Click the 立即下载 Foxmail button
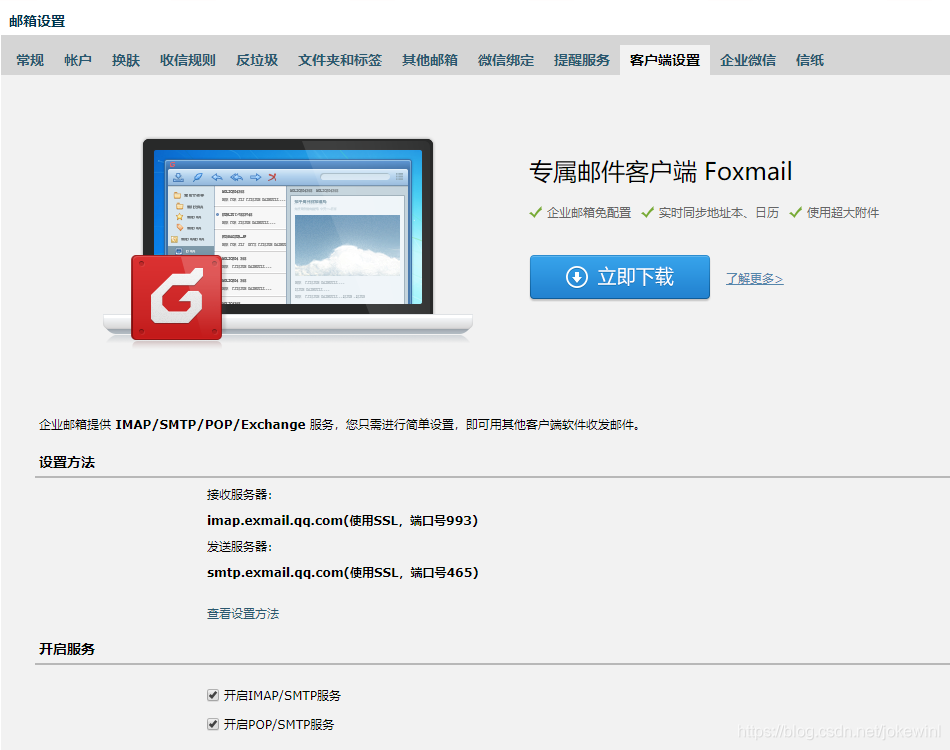This screenshot has height=750, width=950. pyautogui.click(x=620, y=277)
